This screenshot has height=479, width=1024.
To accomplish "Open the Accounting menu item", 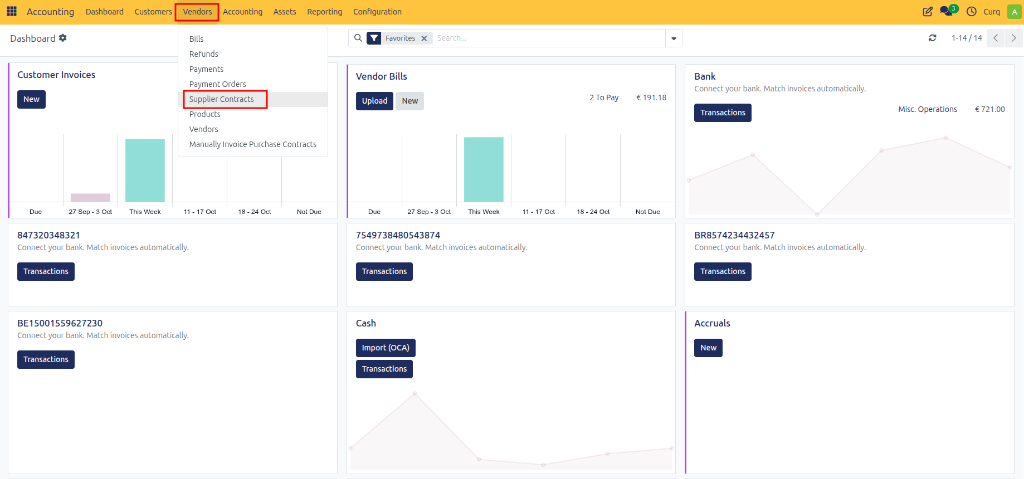I will (242, 12).
